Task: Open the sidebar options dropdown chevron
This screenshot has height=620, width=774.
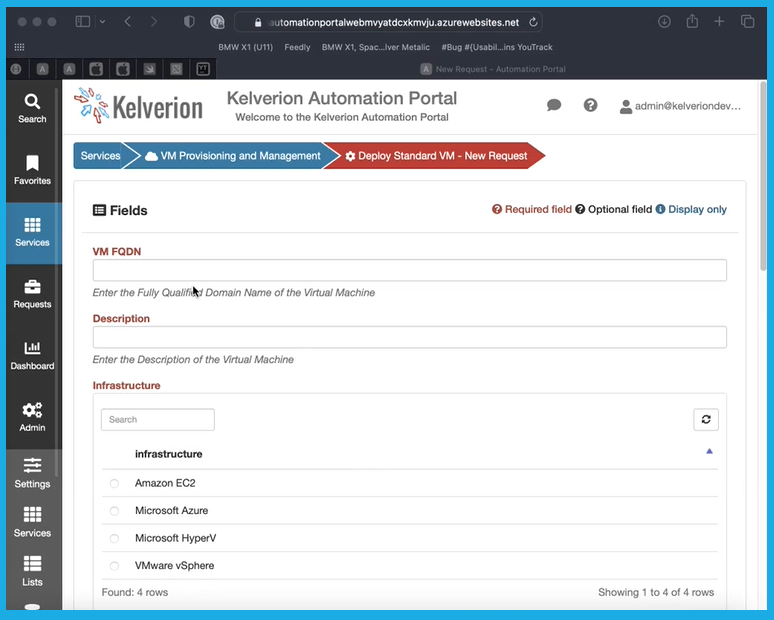Action: tap(102, 22)
